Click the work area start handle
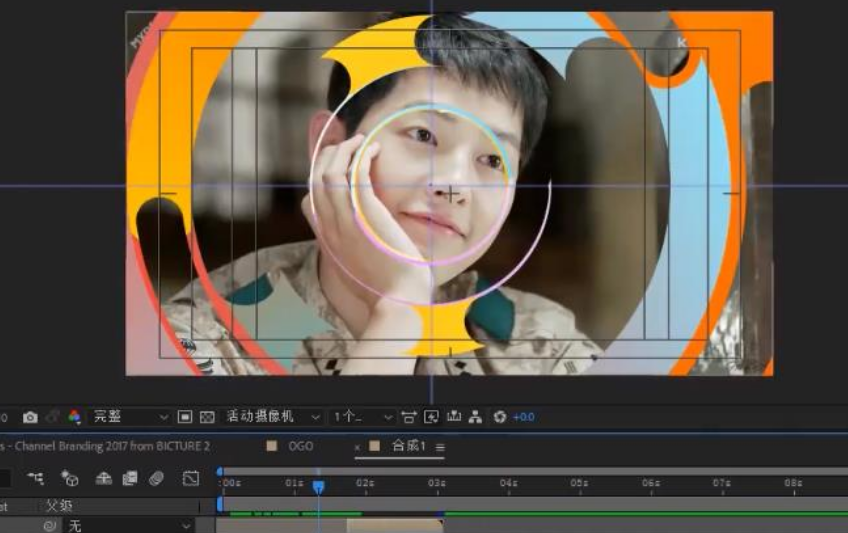 (220, 504)
